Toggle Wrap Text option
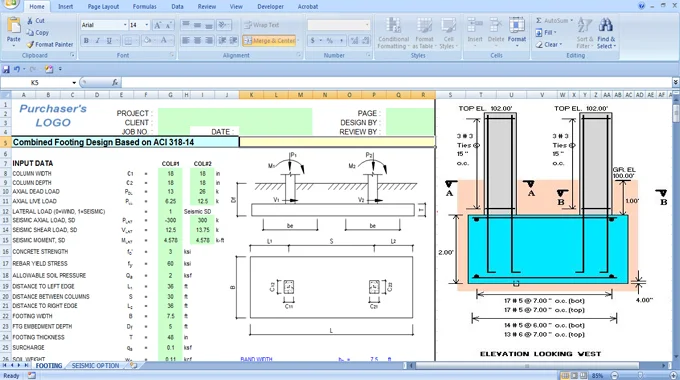 262,25
